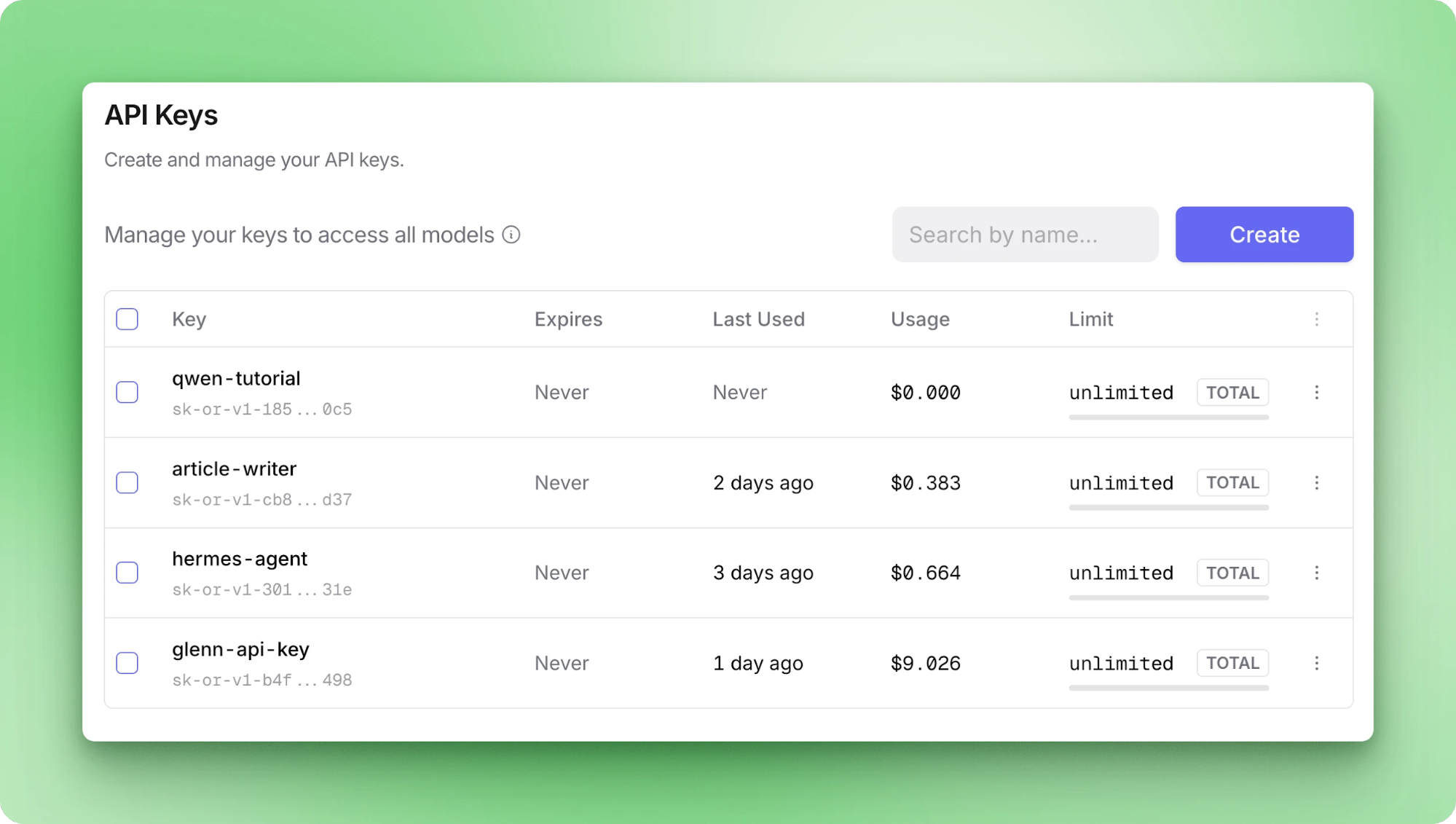Select the hermes-agent key name
The width and height of the screenshot is (1456, 824).
click(x=240, y=560)
